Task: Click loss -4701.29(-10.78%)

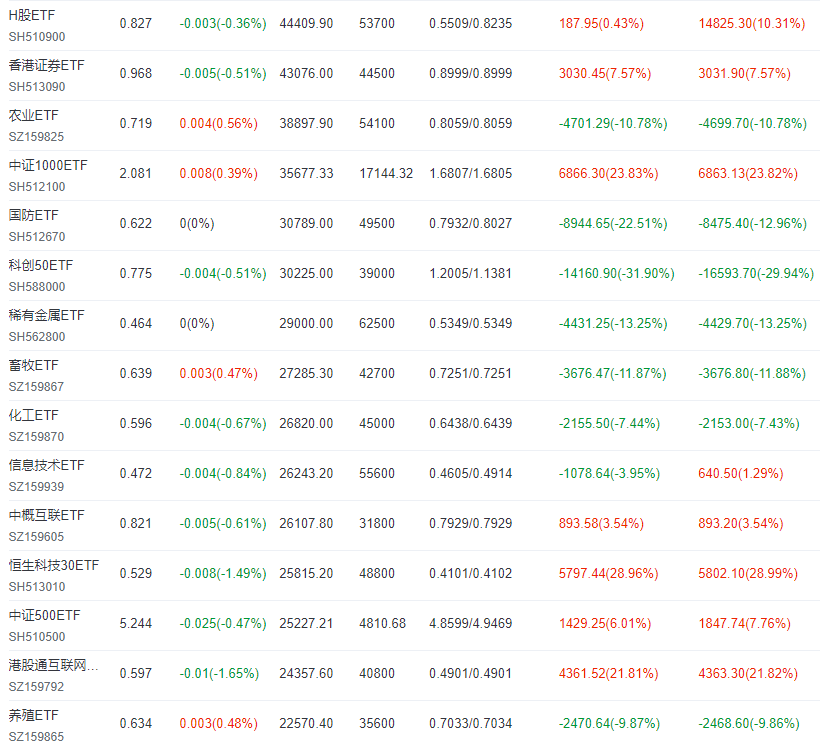Action: pyautogui.click(x=613, y=123)
